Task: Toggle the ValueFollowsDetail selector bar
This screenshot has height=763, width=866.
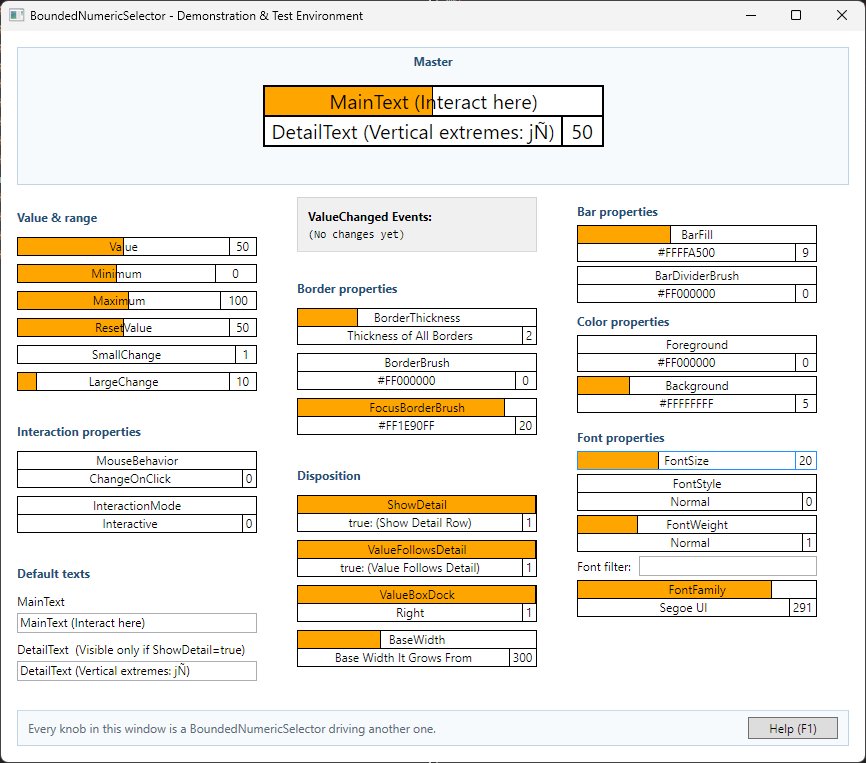Action: tap(417, 550)
